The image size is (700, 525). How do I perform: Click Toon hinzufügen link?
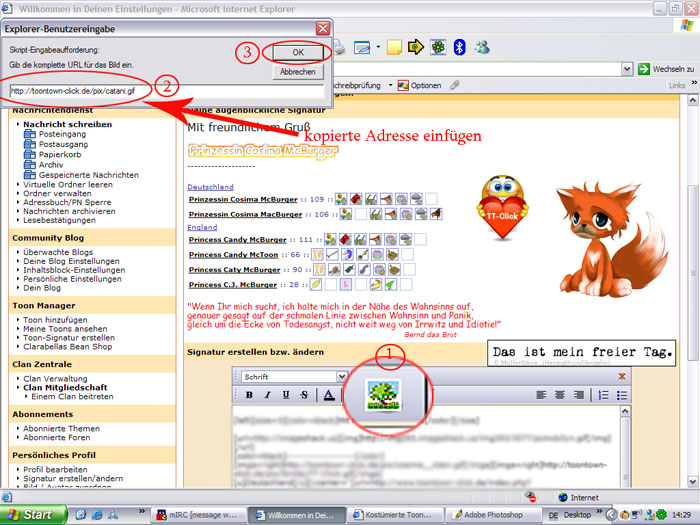(x=55, y=320)
